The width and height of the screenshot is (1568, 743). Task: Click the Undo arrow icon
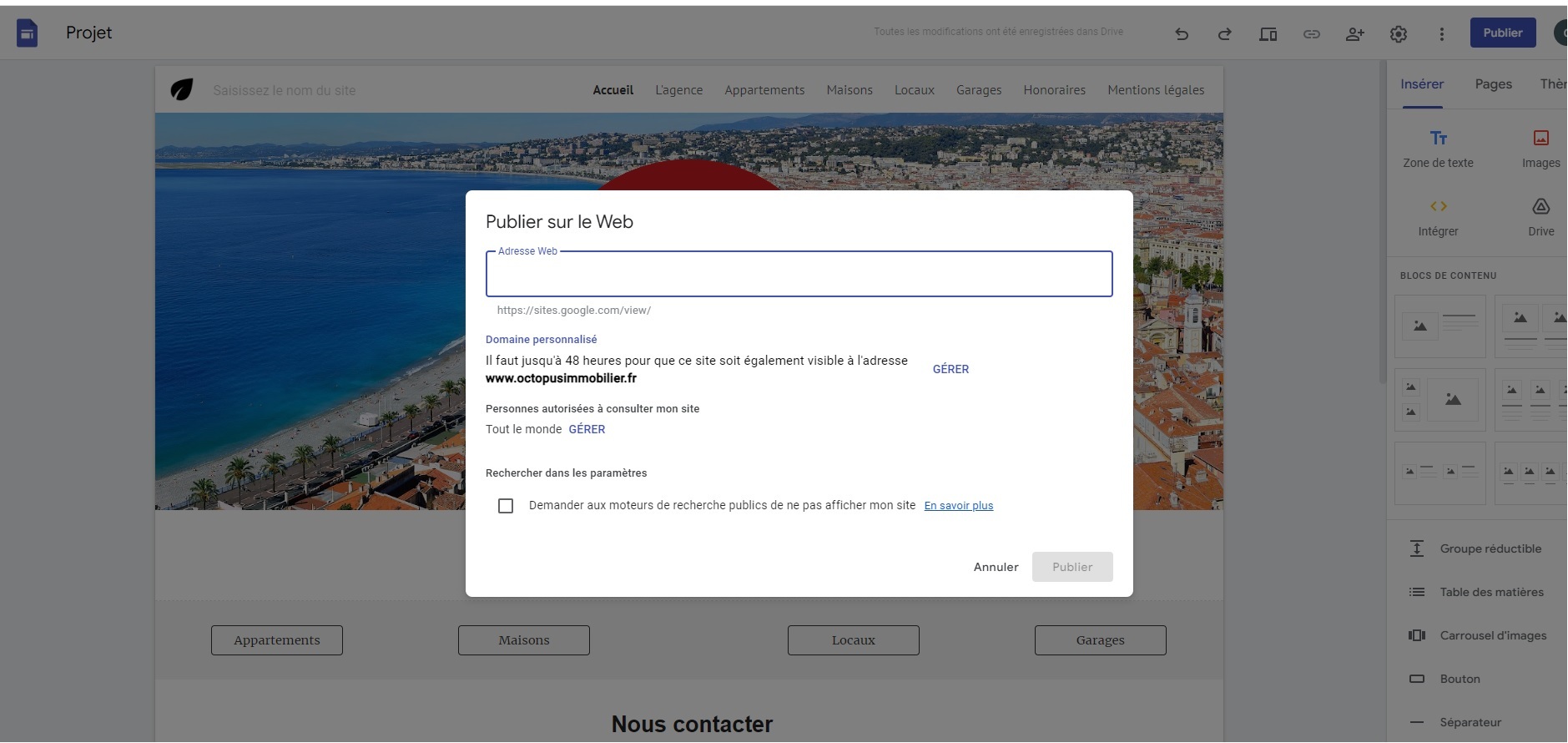(1182, 34)
